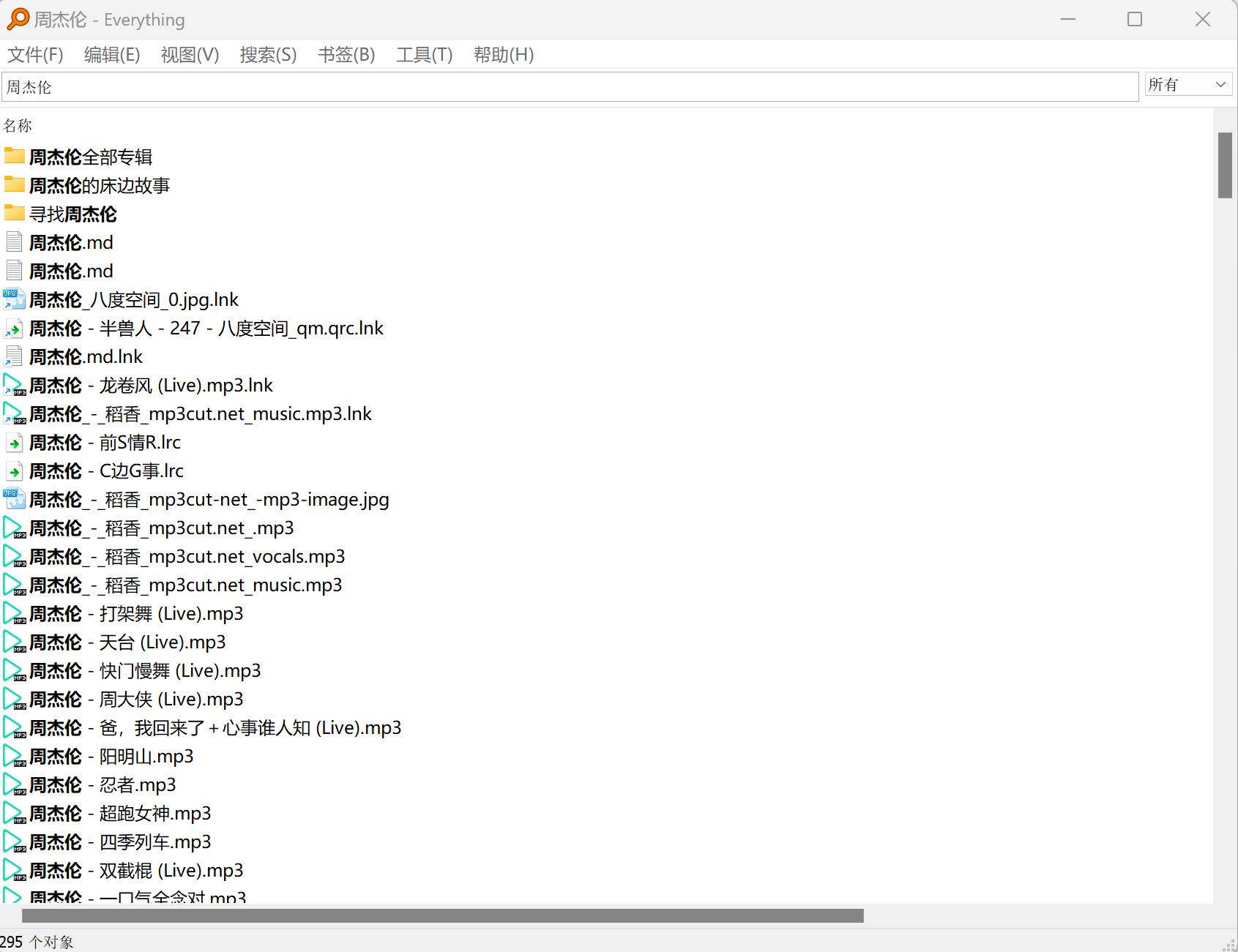The width and height of the screenshot is (1238, 952).
Task: Select 周杰伦 - 半兽人 - 247 file name
Action: coord(206,328)
